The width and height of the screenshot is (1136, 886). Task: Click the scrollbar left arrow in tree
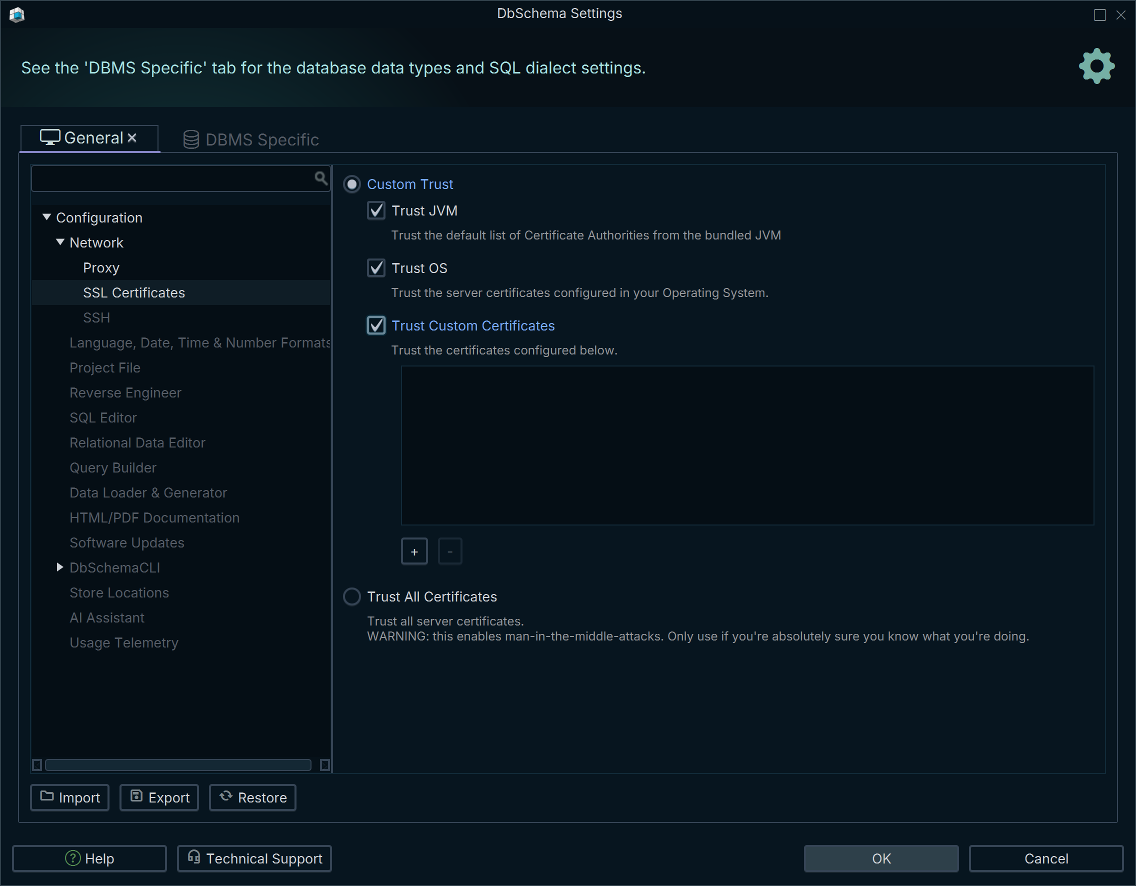click(x=37, y=765)
